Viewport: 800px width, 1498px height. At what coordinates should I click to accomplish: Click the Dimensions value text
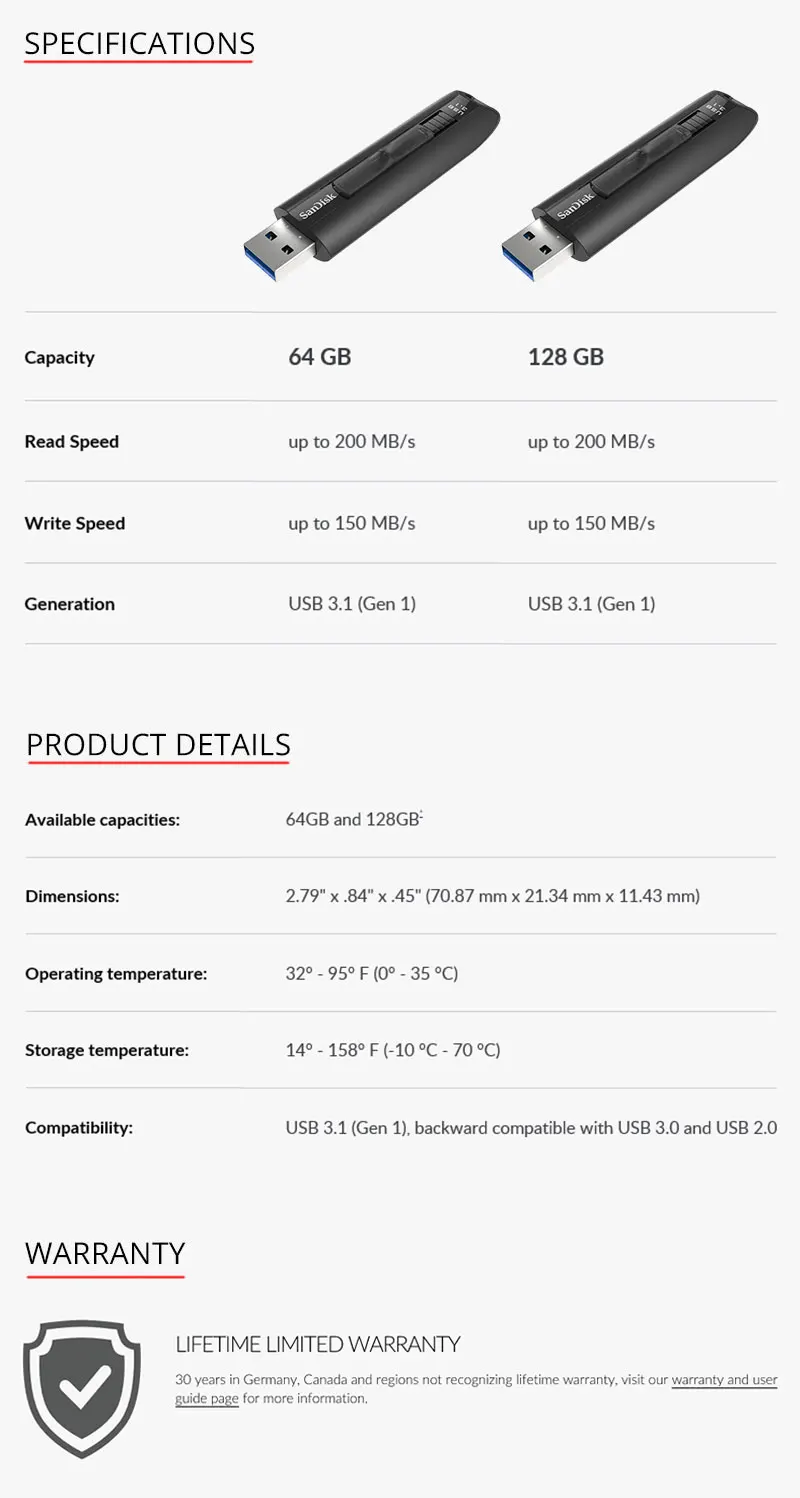coord(493,896)
